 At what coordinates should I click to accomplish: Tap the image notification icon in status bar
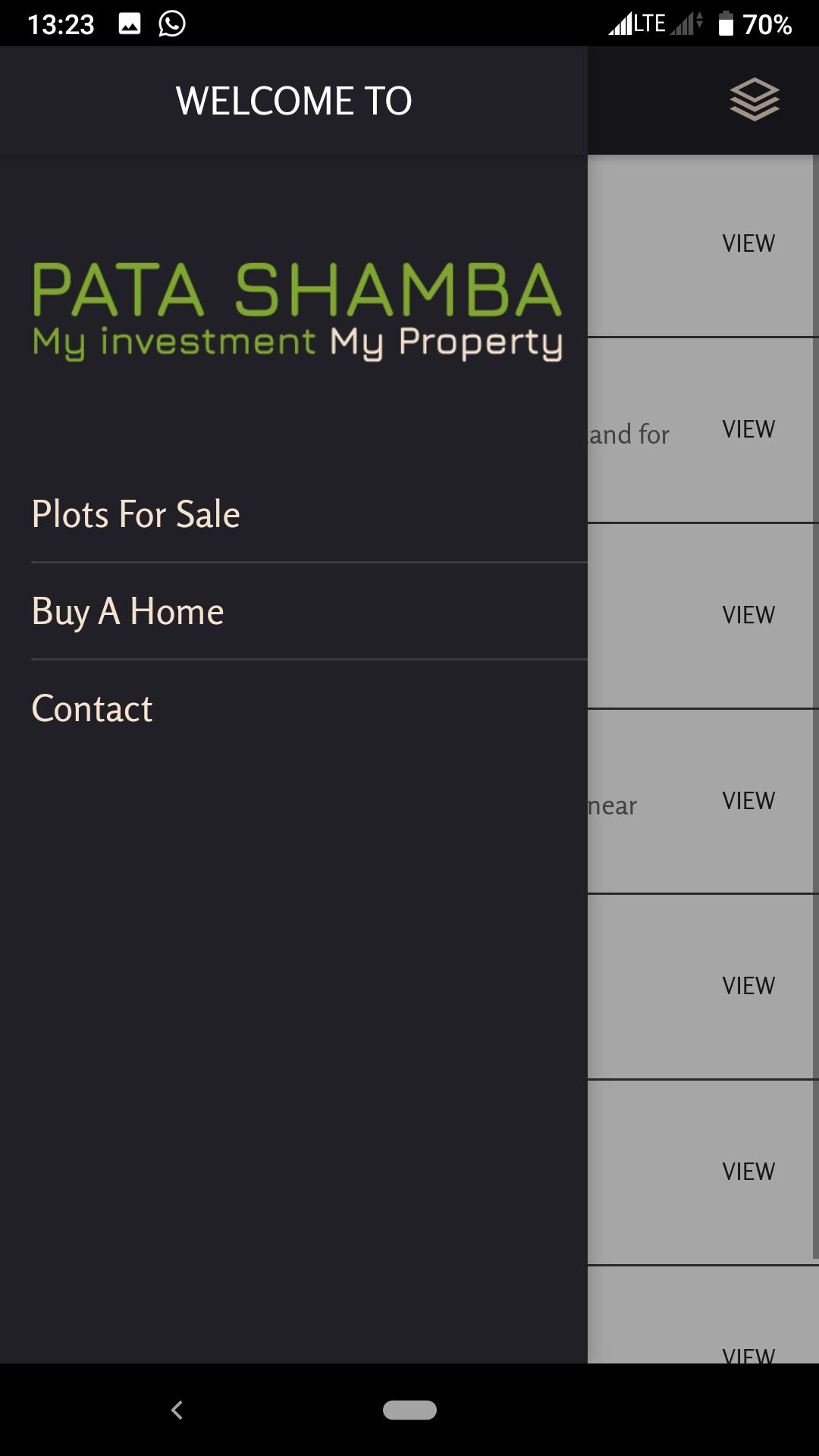(x=130, y=24)
